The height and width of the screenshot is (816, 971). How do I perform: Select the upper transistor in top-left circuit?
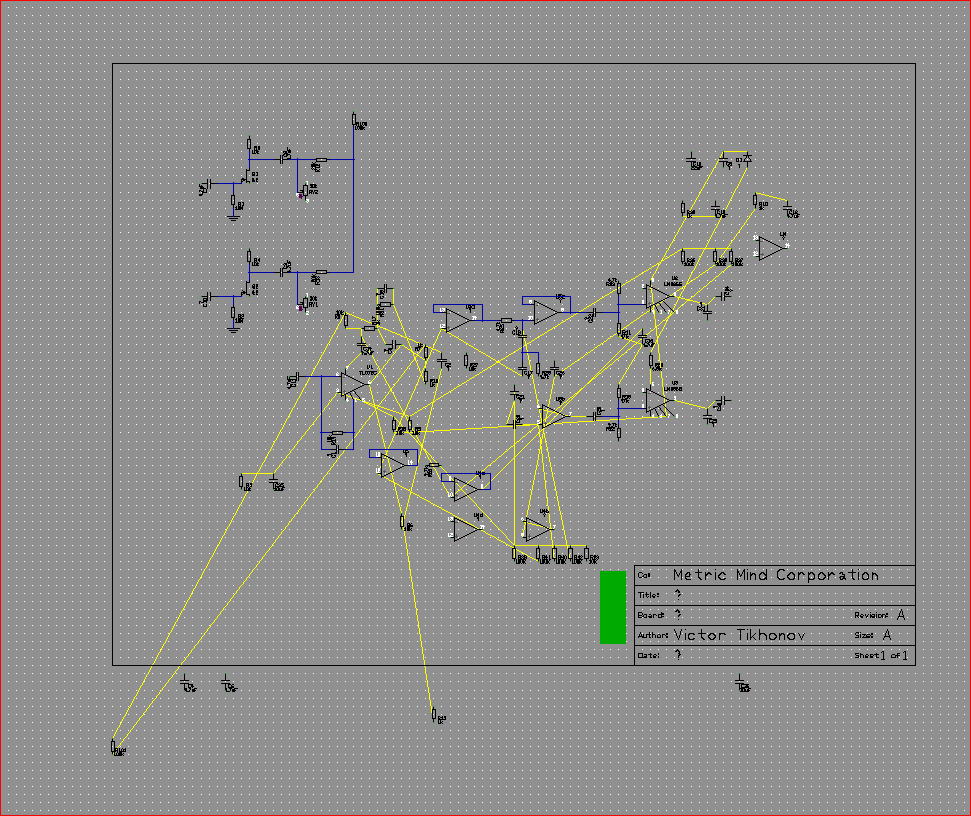coord(246,181)
